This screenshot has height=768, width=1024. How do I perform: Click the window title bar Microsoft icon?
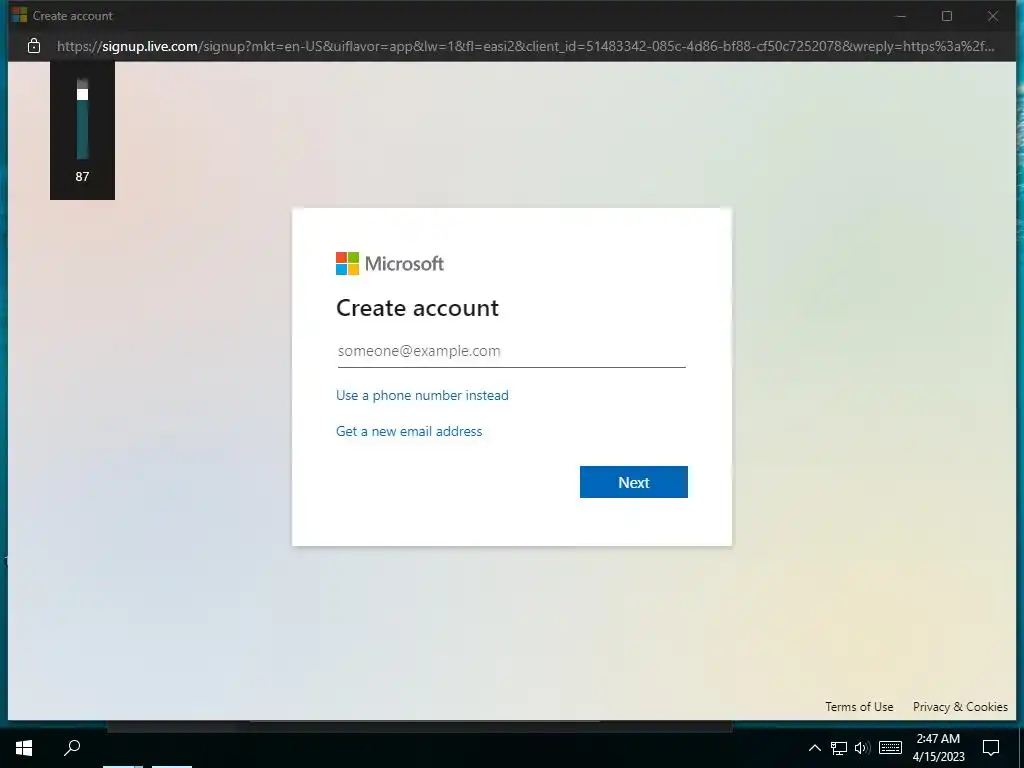[x=20, y=15]
